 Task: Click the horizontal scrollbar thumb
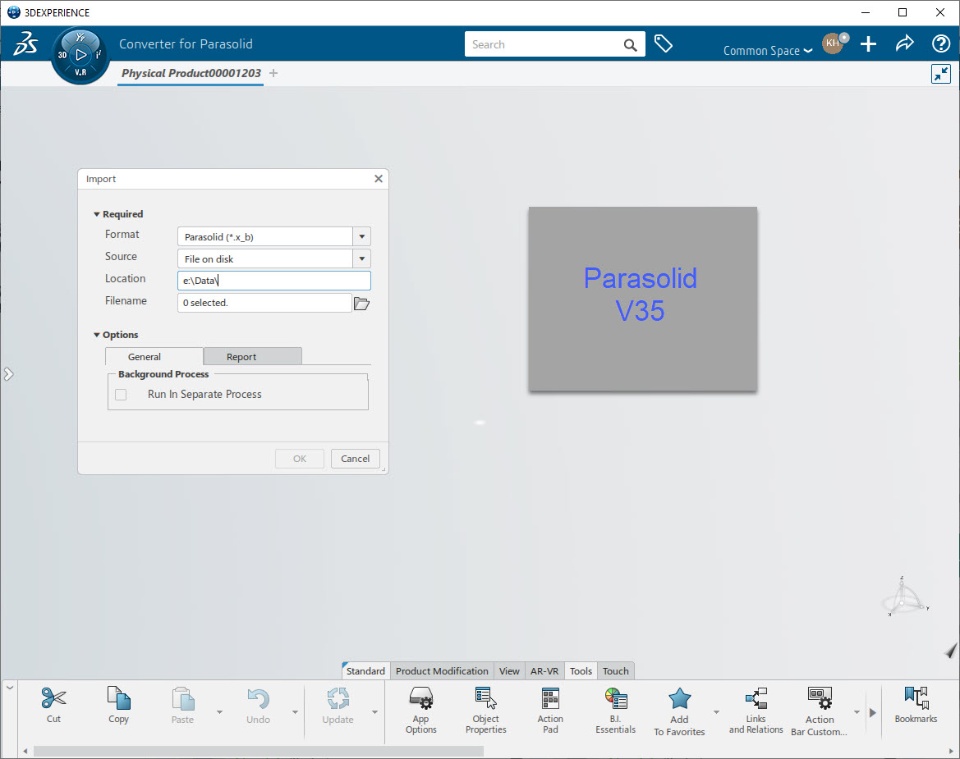click(x=258, y=751)
